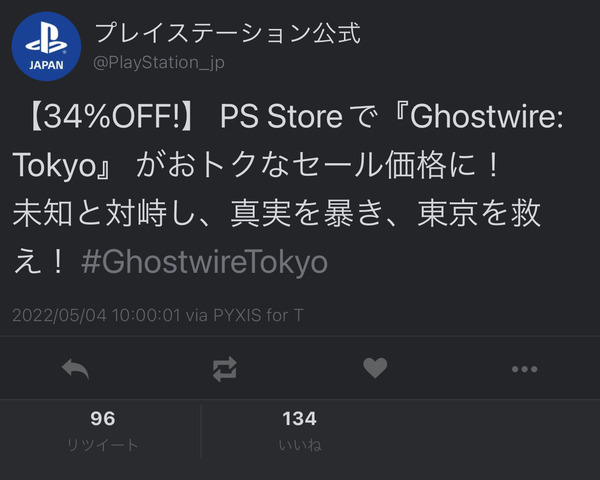Open the プレイステーション公式 display name

click(x=228, y=33)
